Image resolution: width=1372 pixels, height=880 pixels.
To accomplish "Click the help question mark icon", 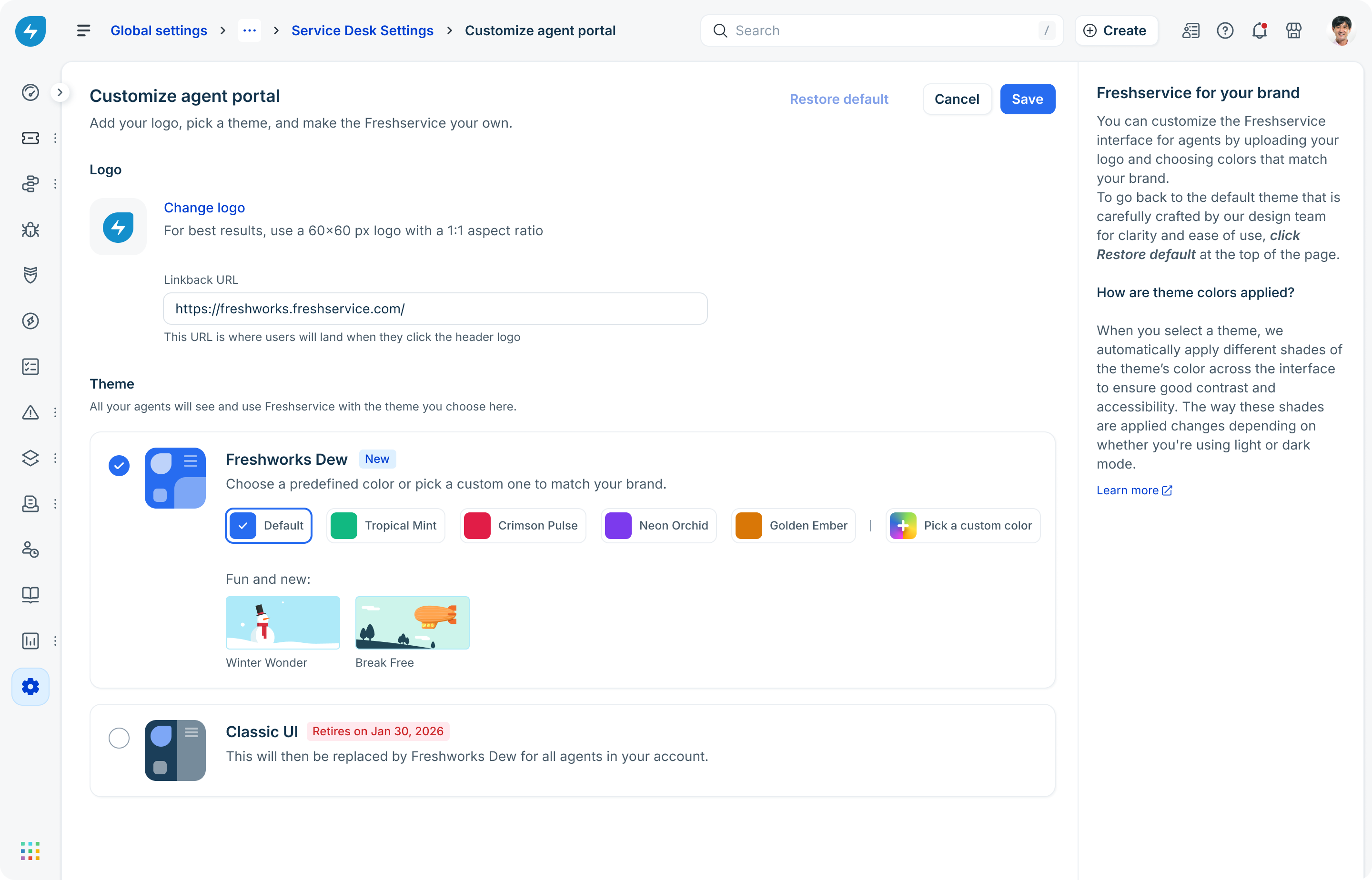I will [1225, 31].
